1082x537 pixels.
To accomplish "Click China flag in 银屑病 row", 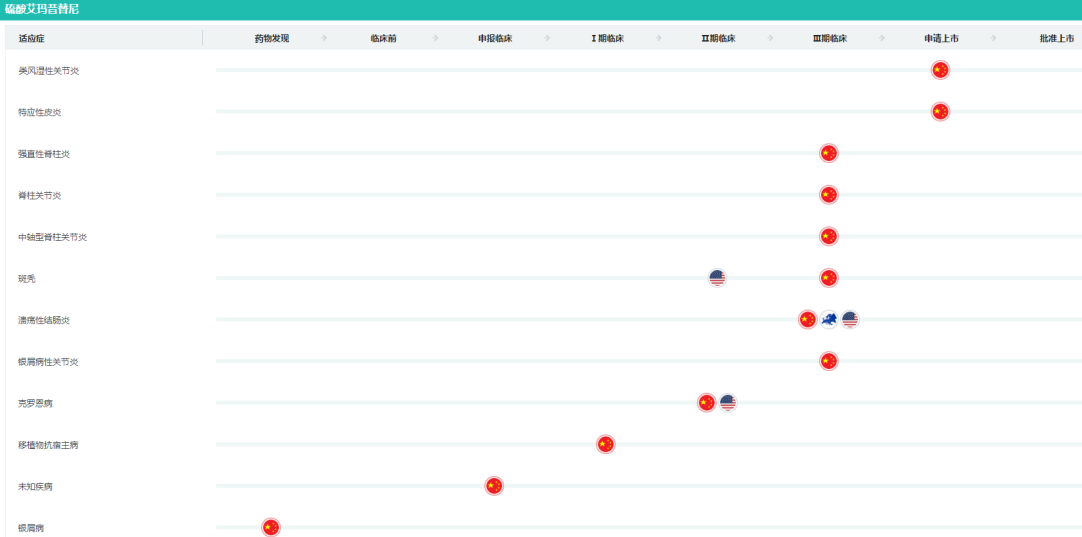I will point(271,527).
